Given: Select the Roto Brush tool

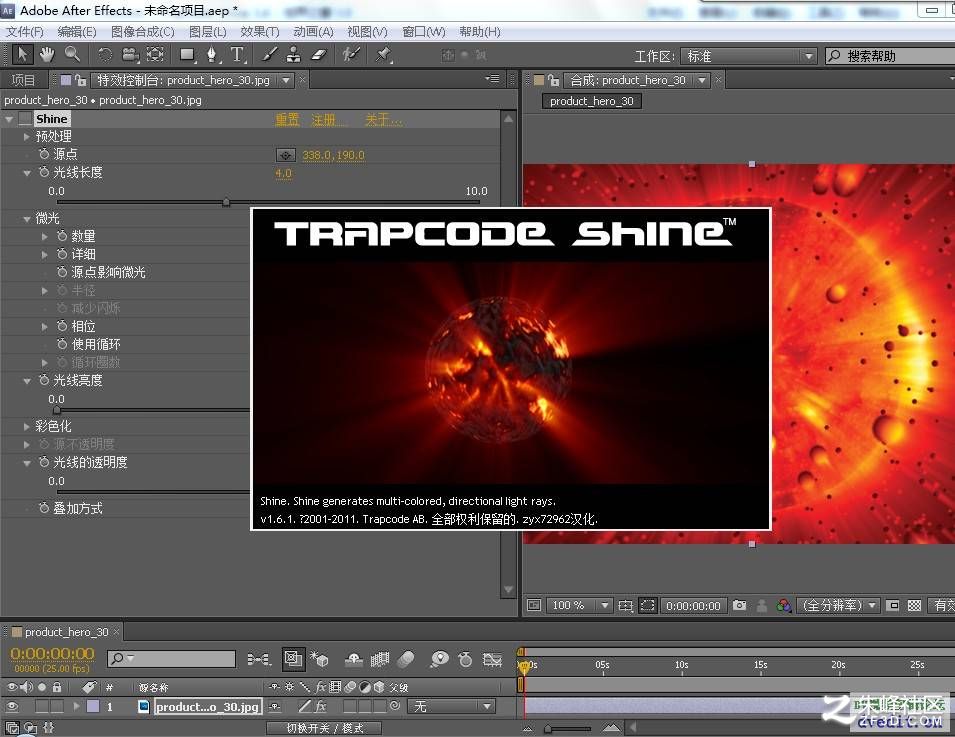Looking at the screenshot, I should 351,55.
